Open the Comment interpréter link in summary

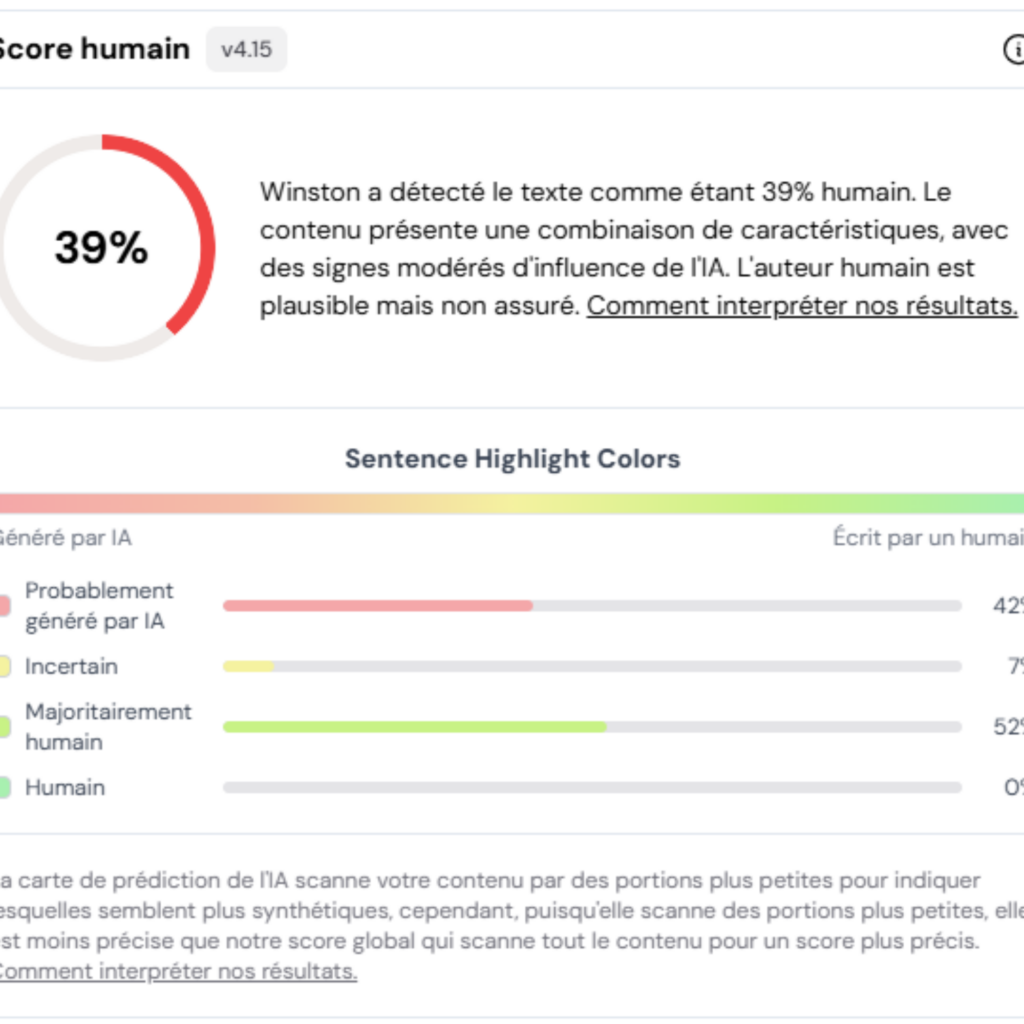pos(801,306)
